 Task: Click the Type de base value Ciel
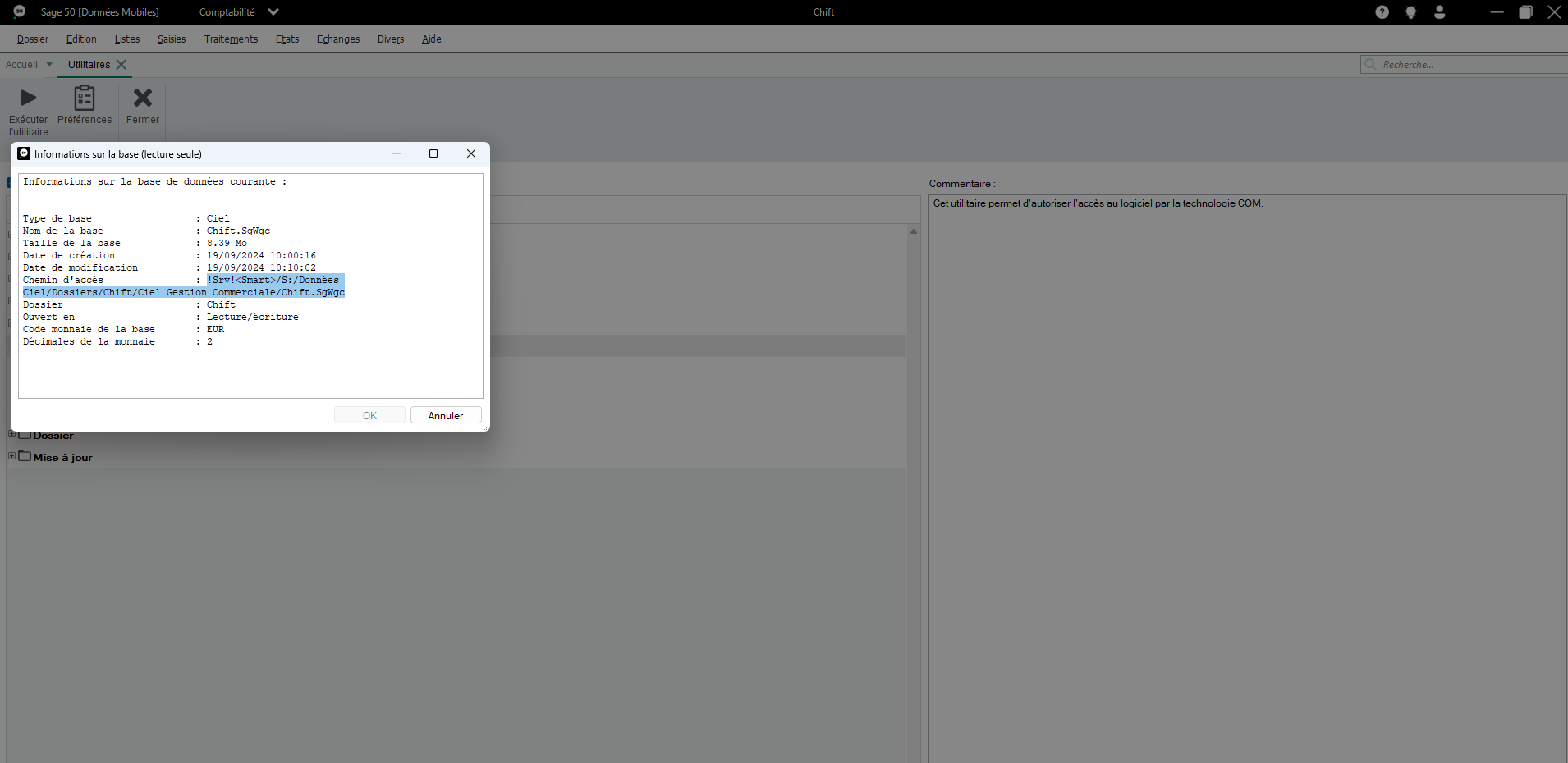pos(218,218)
